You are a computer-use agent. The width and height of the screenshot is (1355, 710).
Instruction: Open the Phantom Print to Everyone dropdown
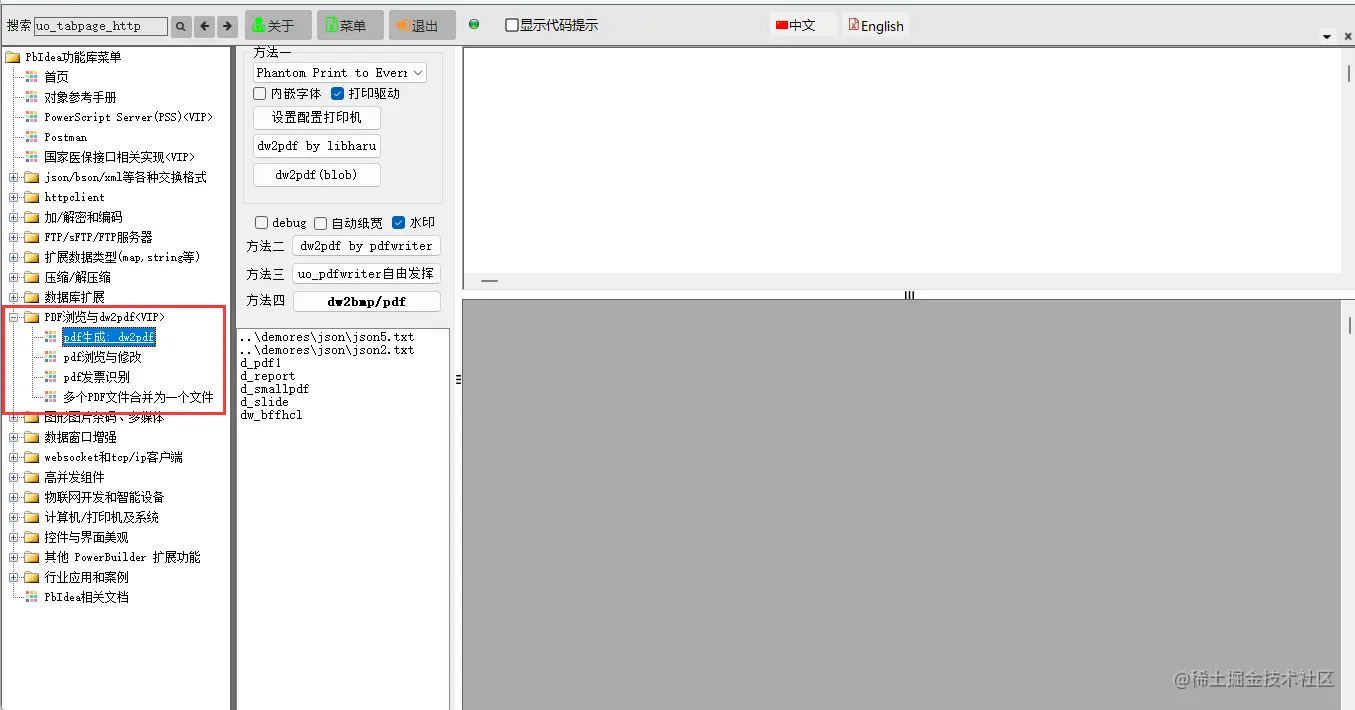click(338, 72)
